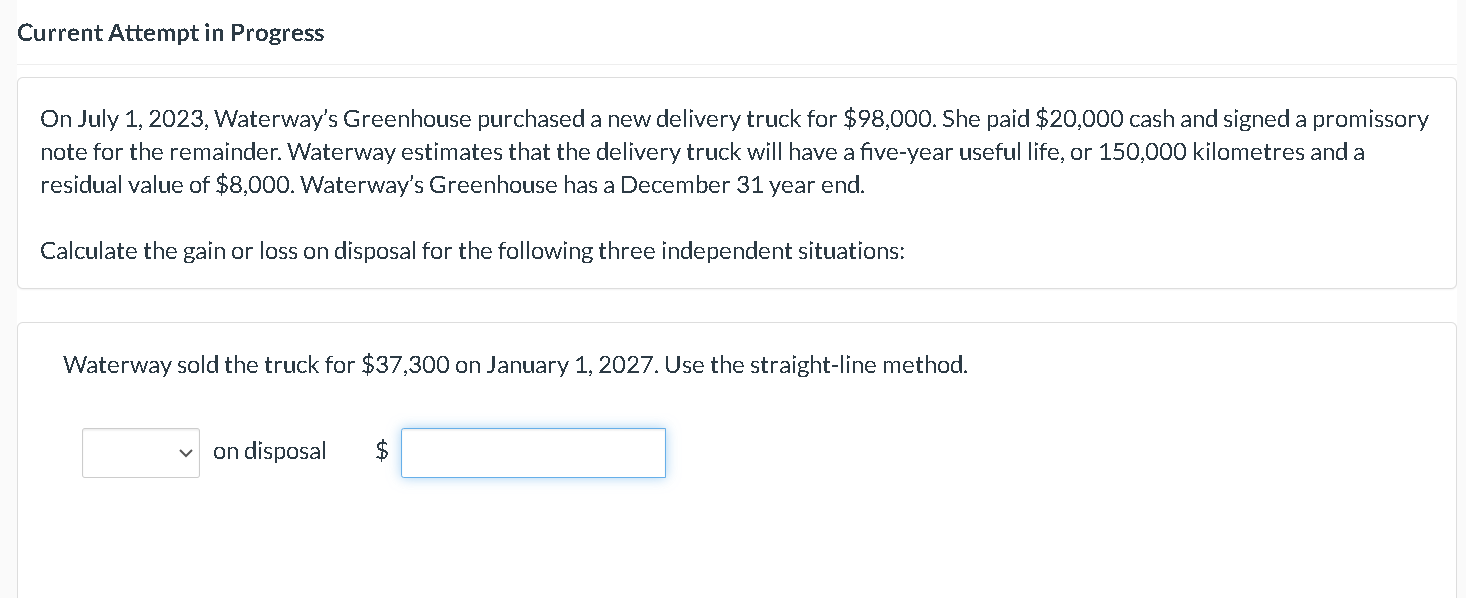Click the Current Attempt in Progress heading
The width and height of the screenshot is (1466, 598).
click(x=170, y=32)
